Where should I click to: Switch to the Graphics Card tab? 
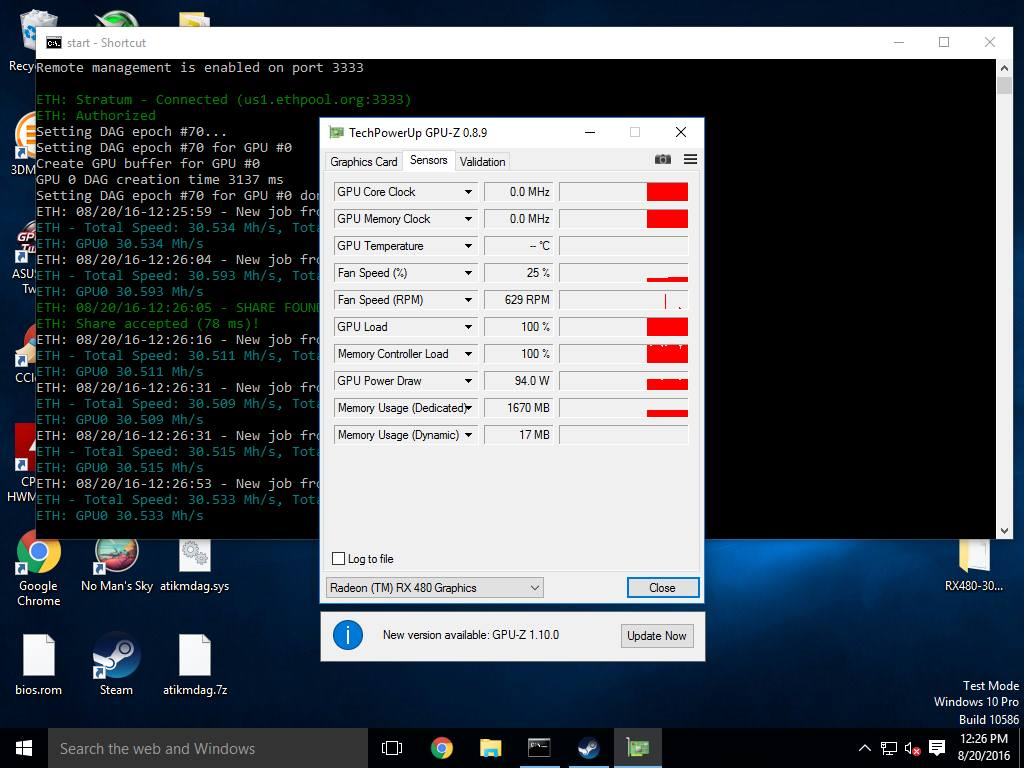pos(364,161)
